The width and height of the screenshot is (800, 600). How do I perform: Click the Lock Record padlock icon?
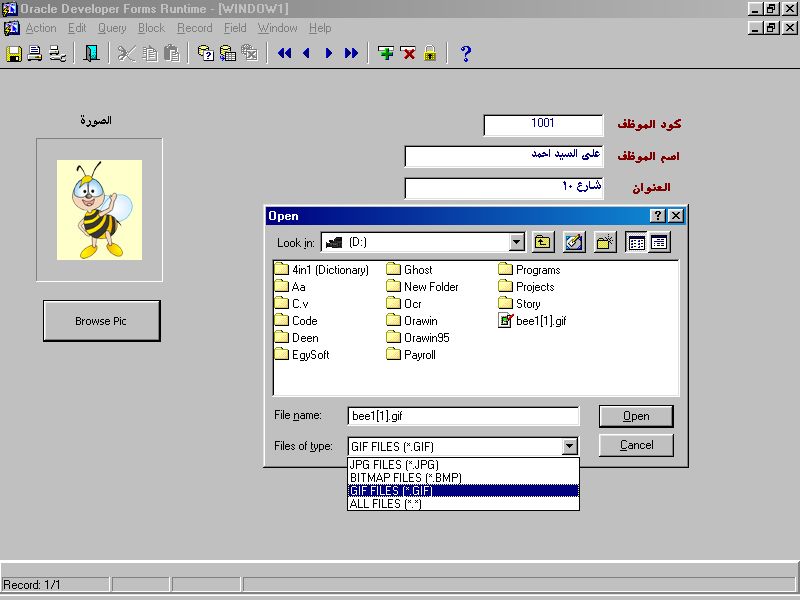(430, 53)
